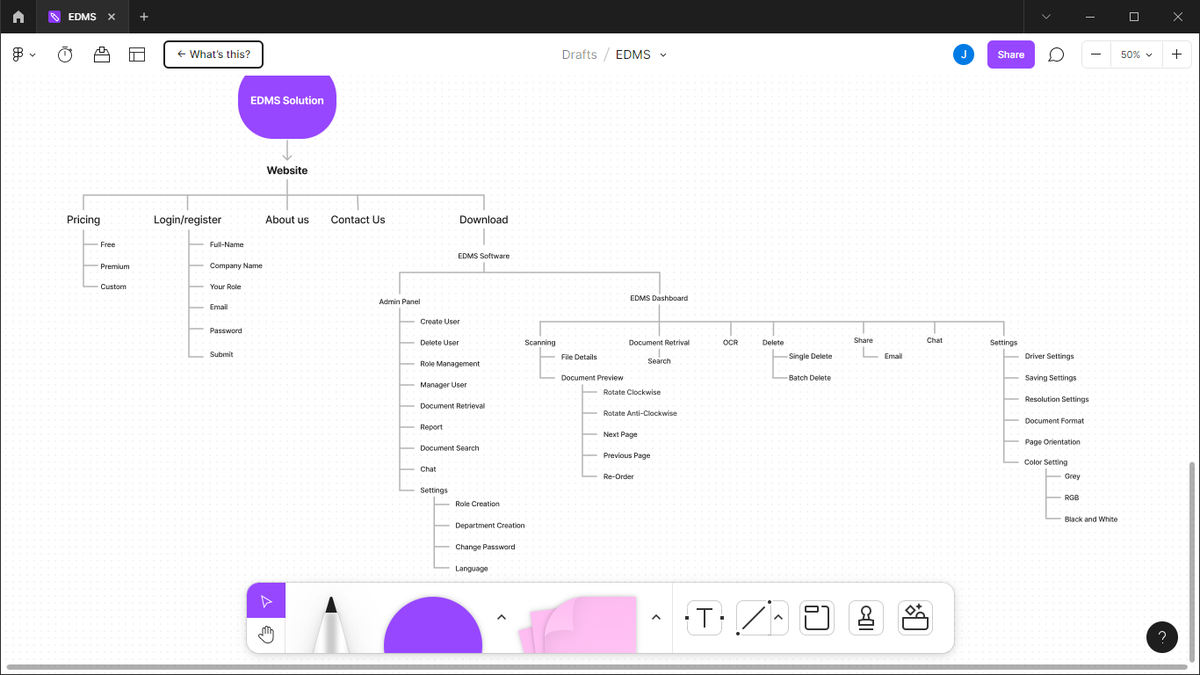Select the purple circle shape tool
The width and height of the screenshot is (1200, 675).
[433, 625]
